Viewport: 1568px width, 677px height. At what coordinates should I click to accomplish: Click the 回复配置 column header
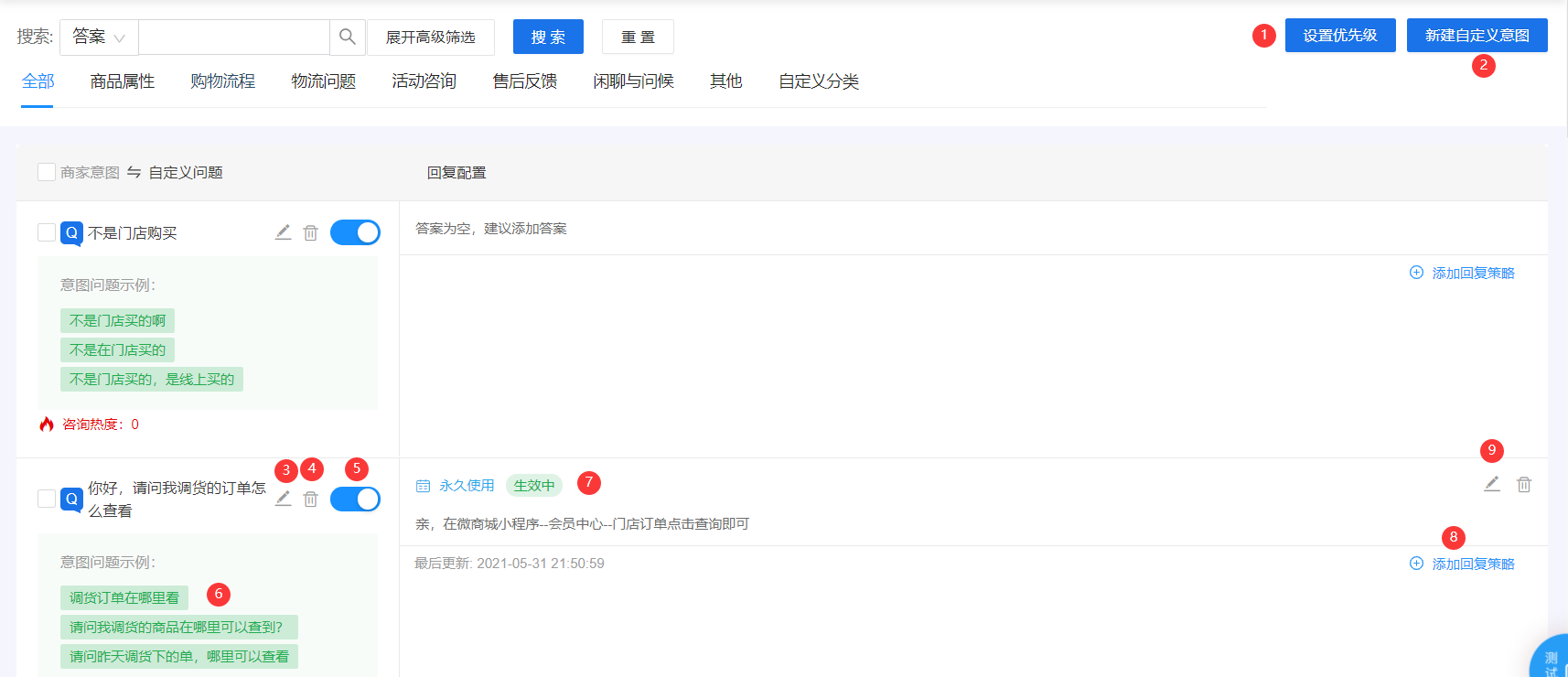pos(456,172)
